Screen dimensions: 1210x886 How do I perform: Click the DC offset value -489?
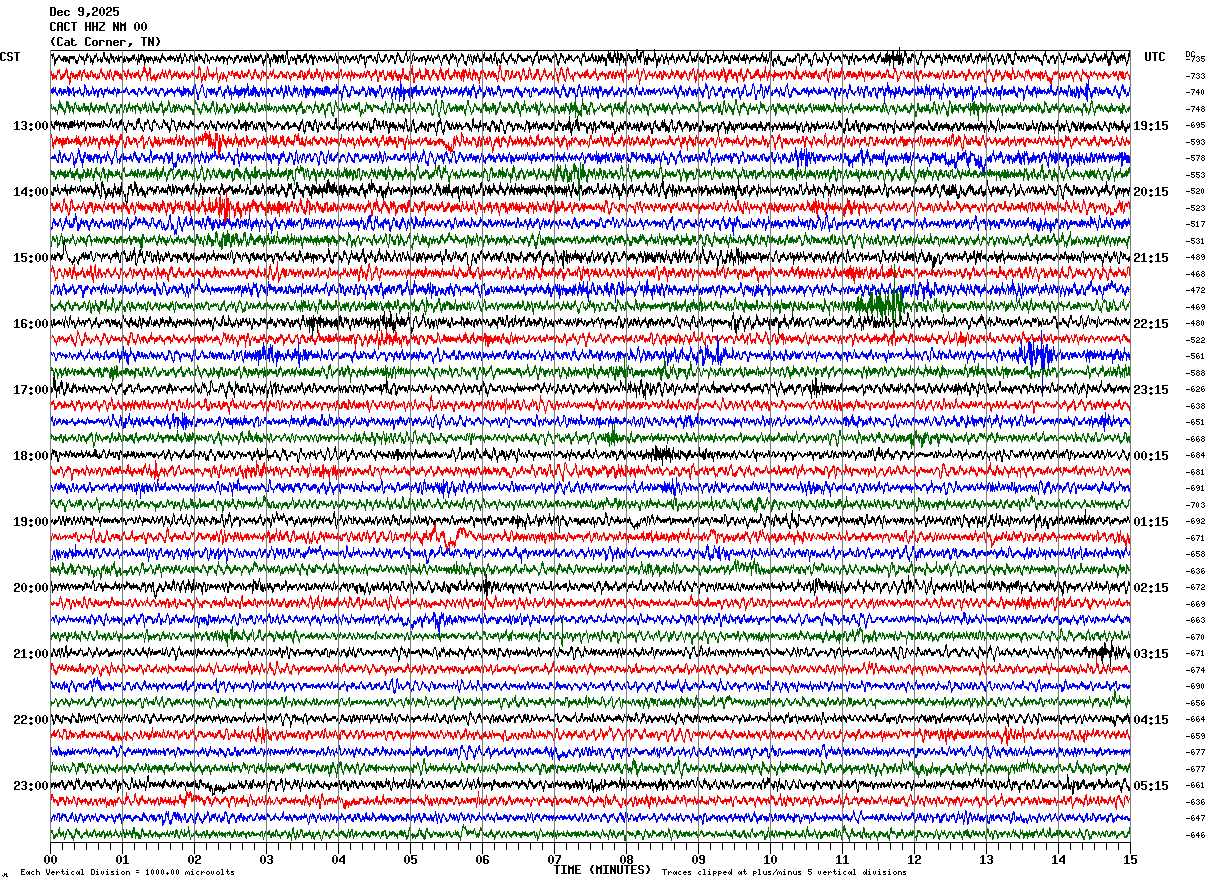[1195, 257]
